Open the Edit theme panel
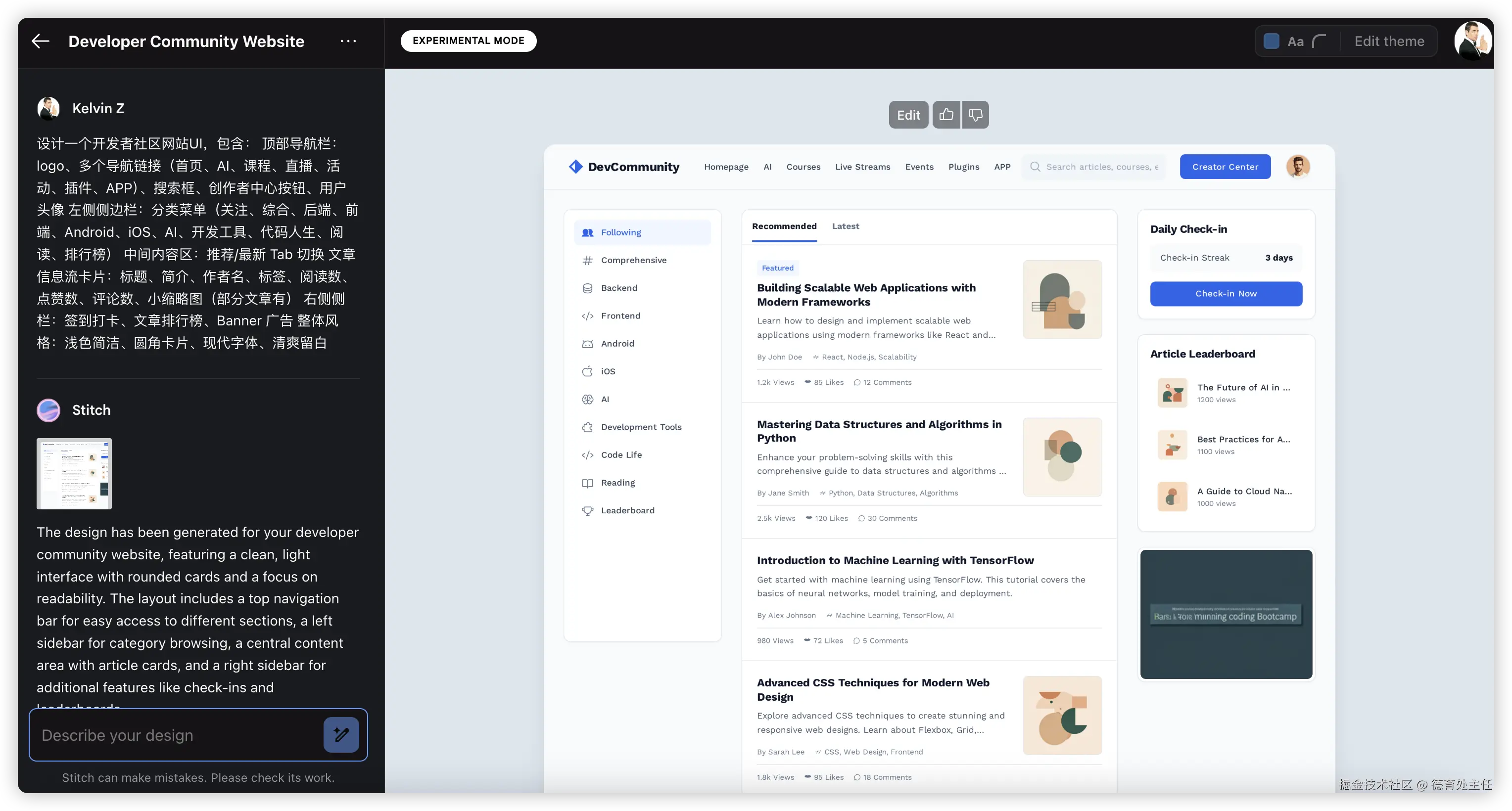 point(1389,41)
